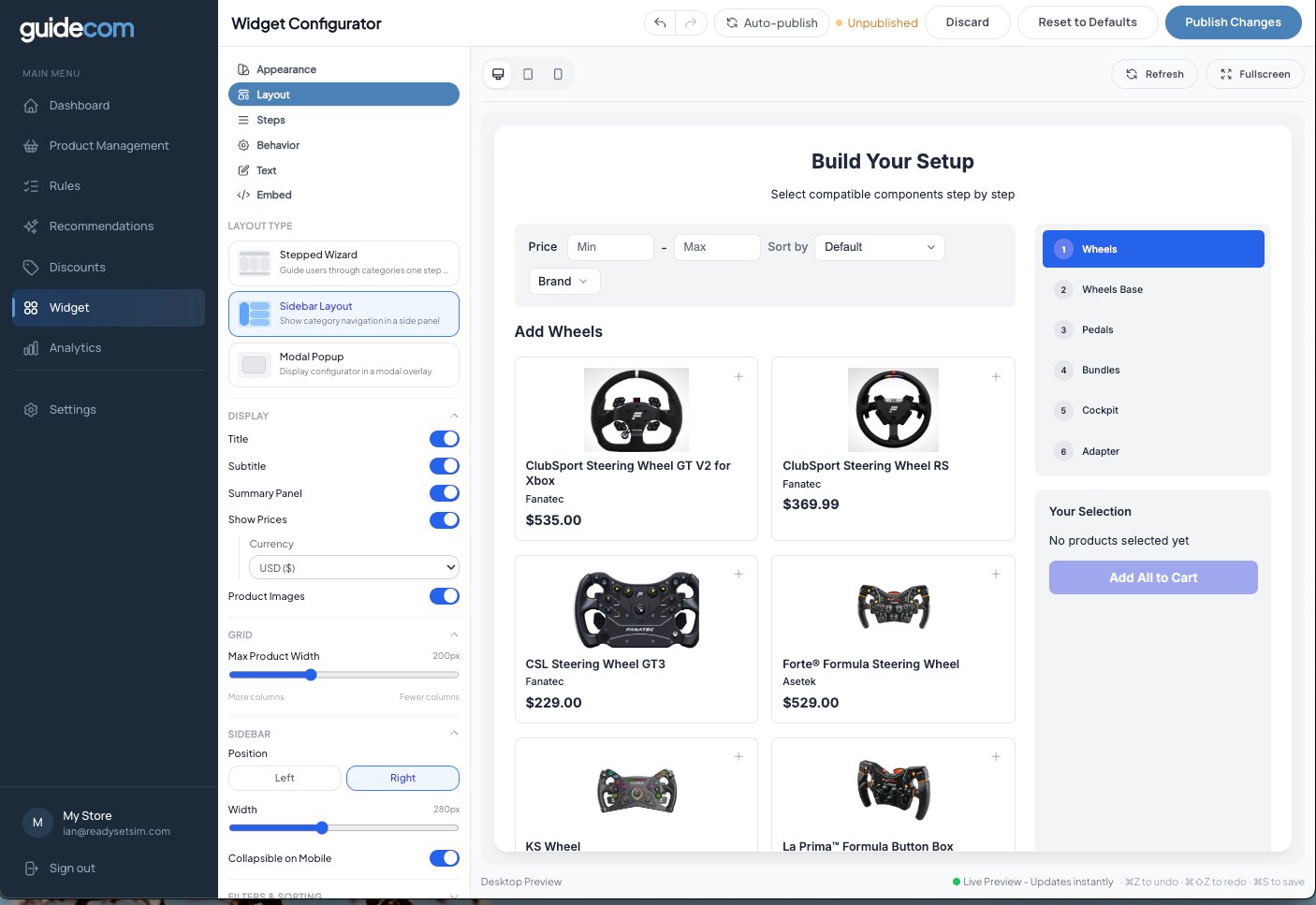Open the Sort by dropdown in the preview
This screenshot has height=905, width=1316.
[x=879, y=247]
